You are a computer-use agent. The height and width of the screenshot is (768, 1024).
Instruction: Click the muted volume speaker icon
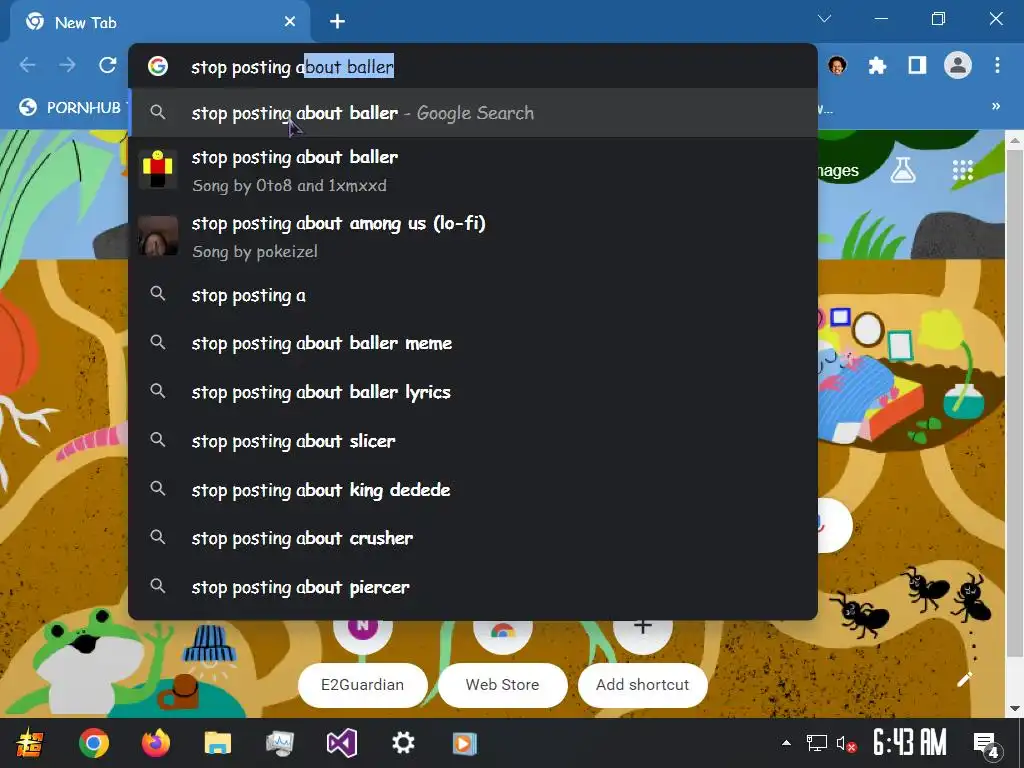(846, 744)
